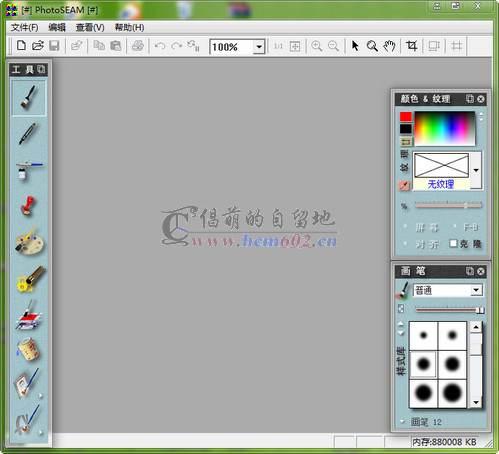Select the paintbrush tool in the toolbox
499x454 pixels.
click(x=28, y=97)
